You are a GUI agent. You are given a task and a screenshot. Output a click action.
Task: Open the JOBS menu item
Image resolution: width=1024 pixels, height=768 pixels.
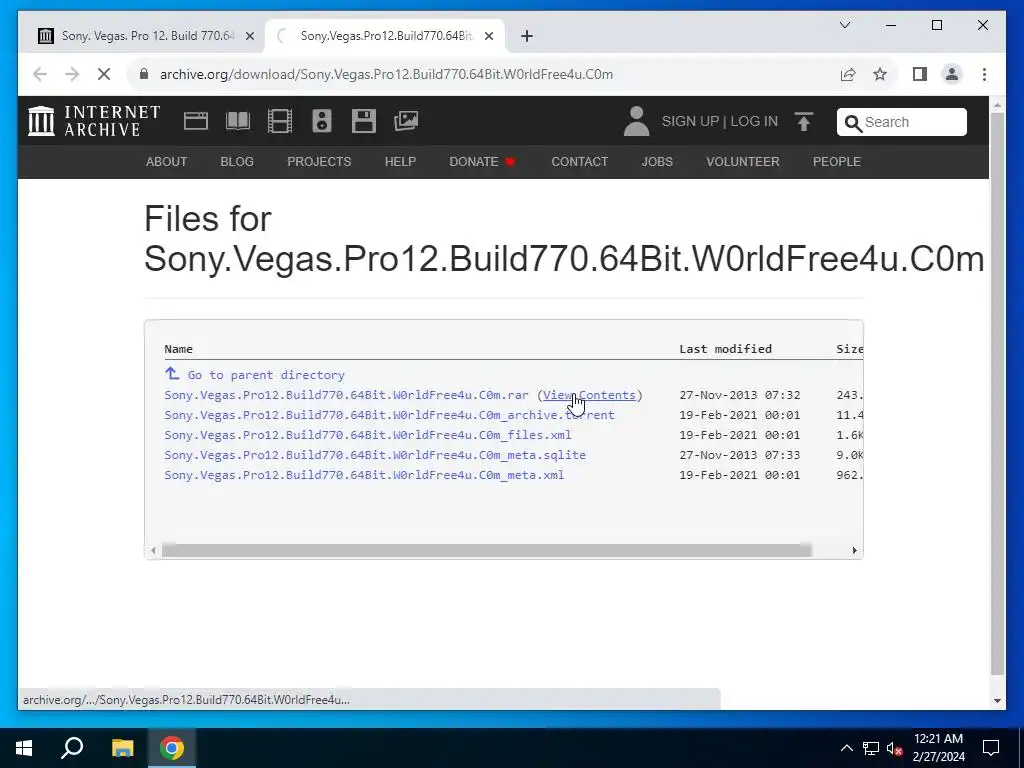[x=657, y=162]
